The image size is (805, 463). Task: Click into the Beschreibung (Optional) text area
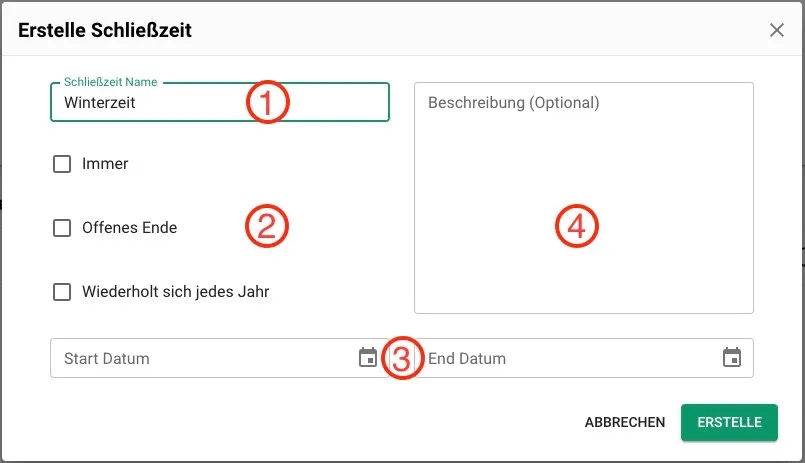[x=584, y=198]
